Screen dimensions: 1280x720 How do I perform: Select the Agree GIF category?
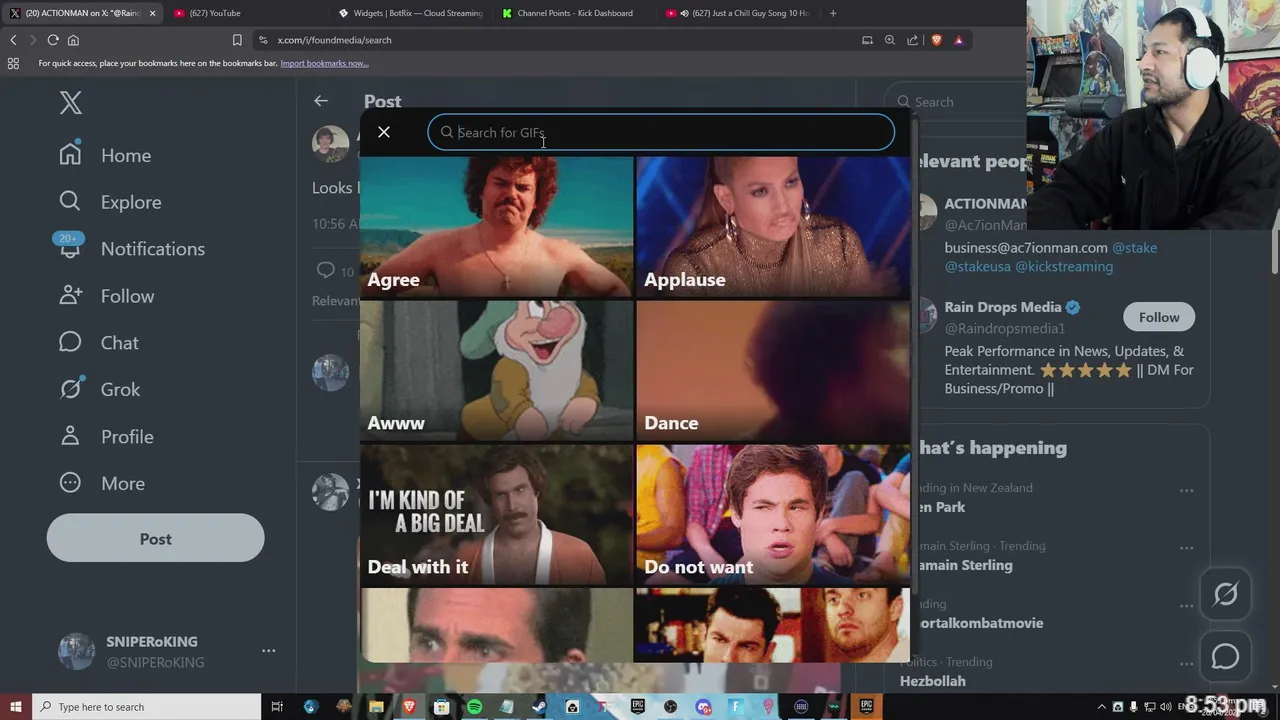click(496, 227)
